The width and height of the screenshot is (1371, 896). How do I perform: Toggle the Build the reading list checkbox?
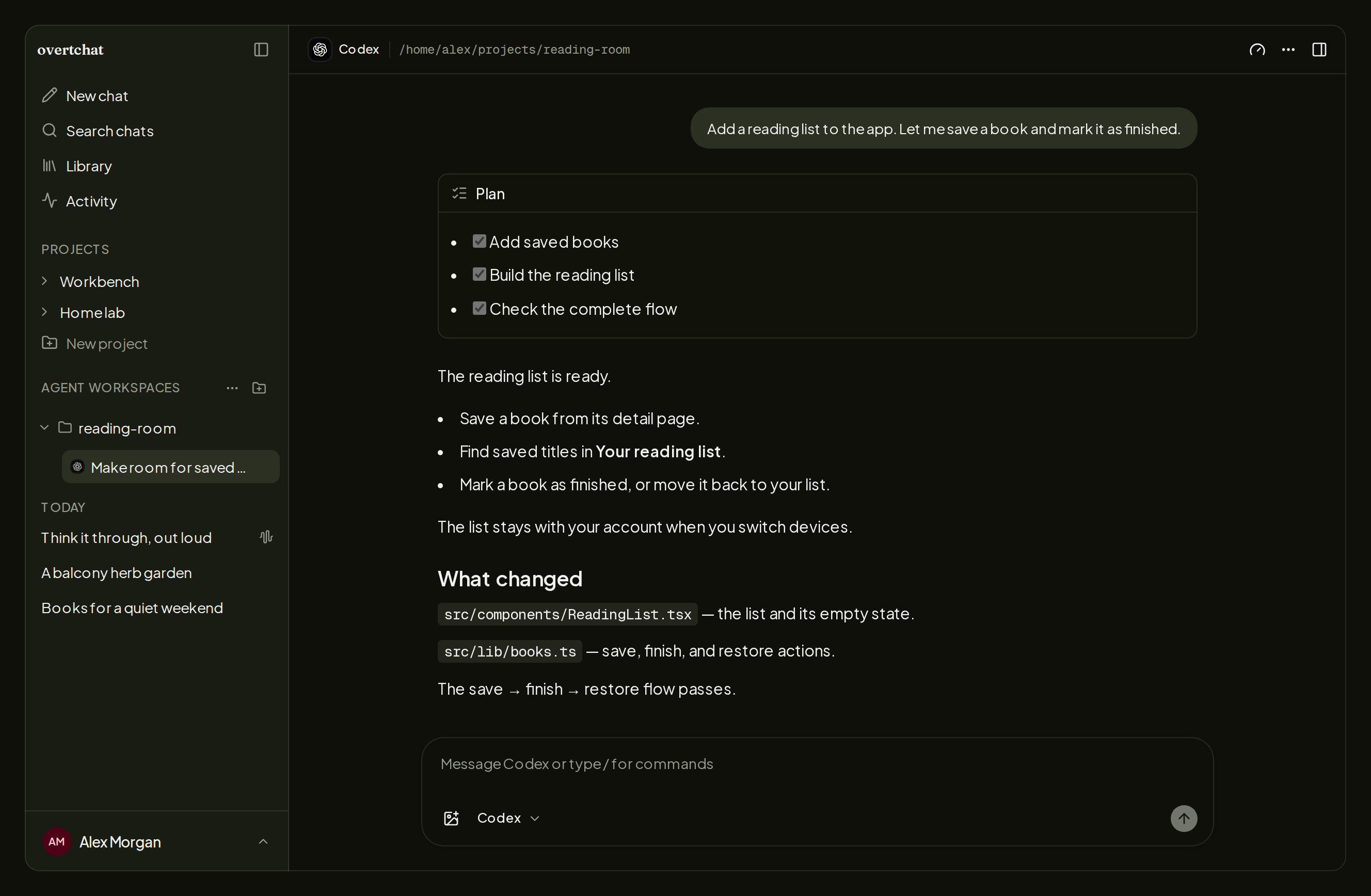(x=479, y=274)
